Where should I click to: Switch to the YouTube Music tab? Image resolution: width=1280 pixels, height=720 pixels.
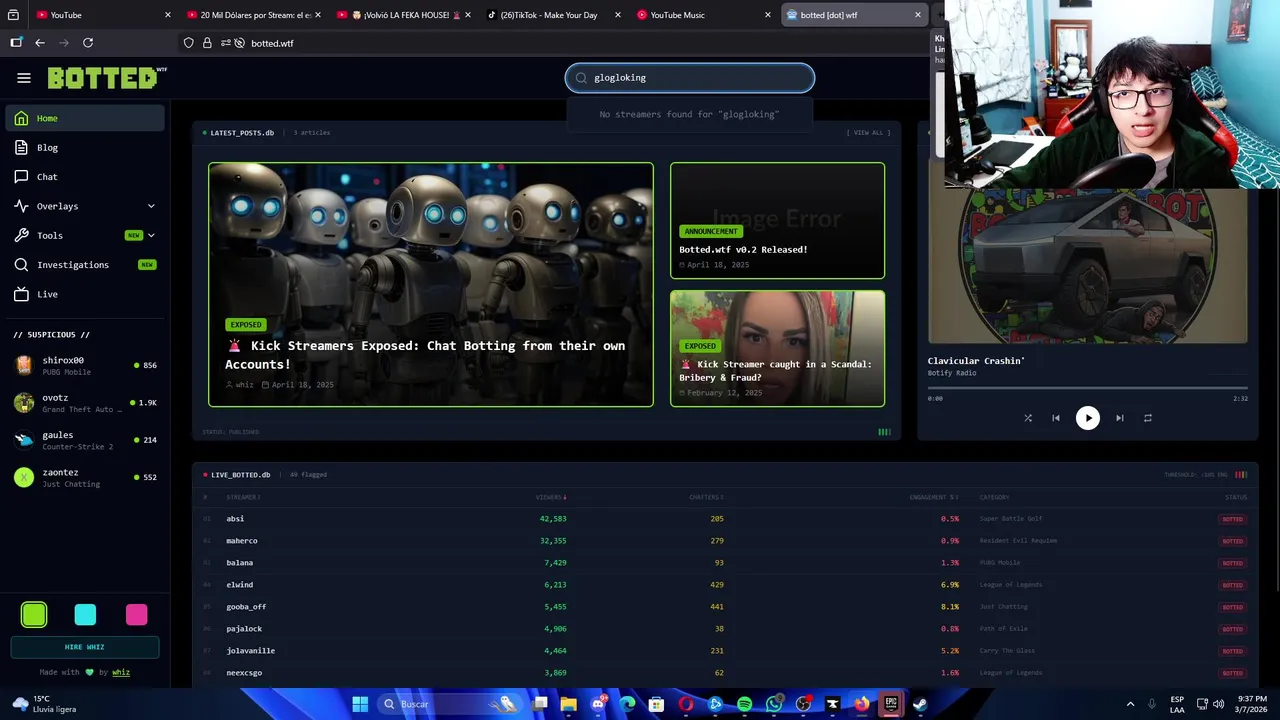[700, 15]
